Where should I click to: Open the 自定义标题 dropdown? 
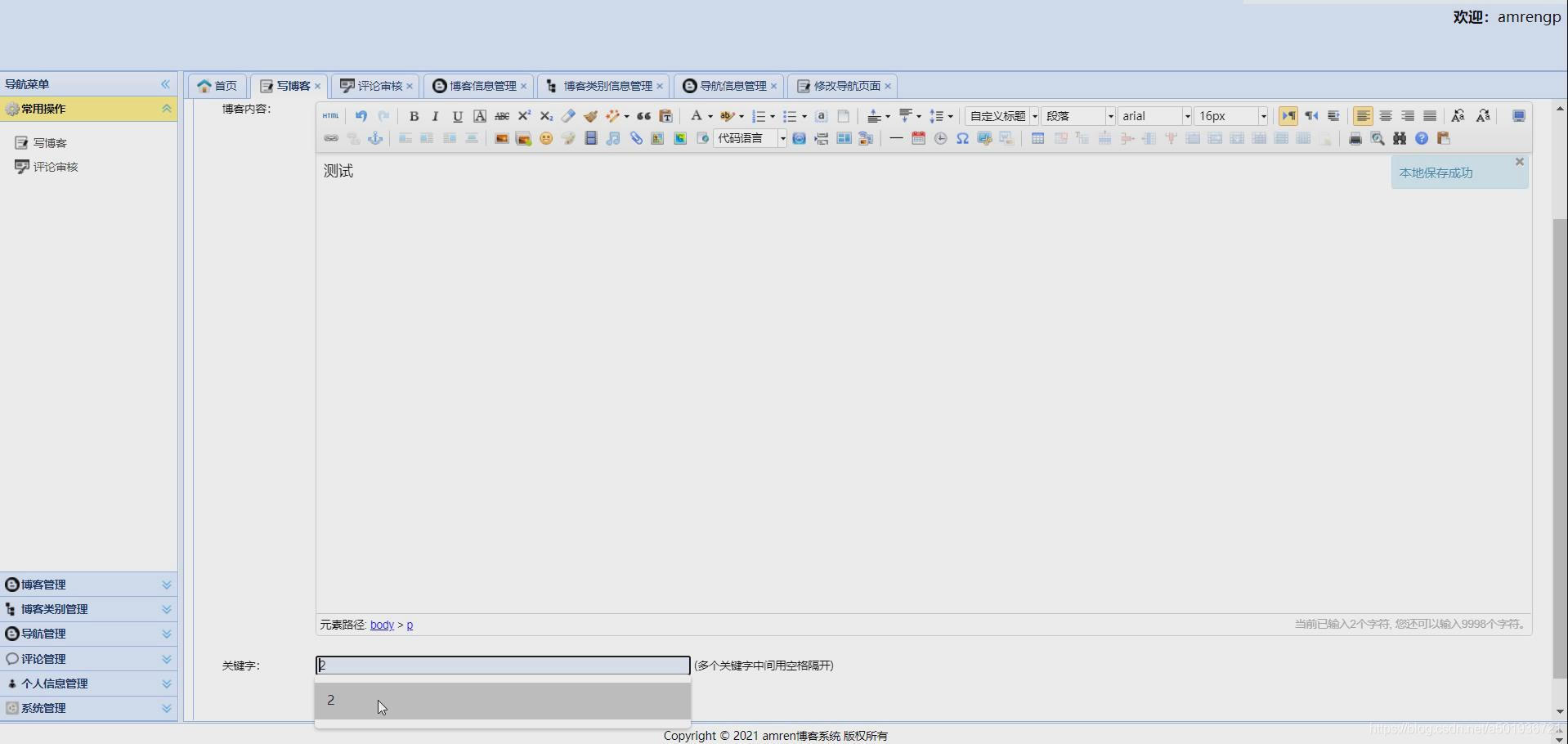(x=1001, y=116)
